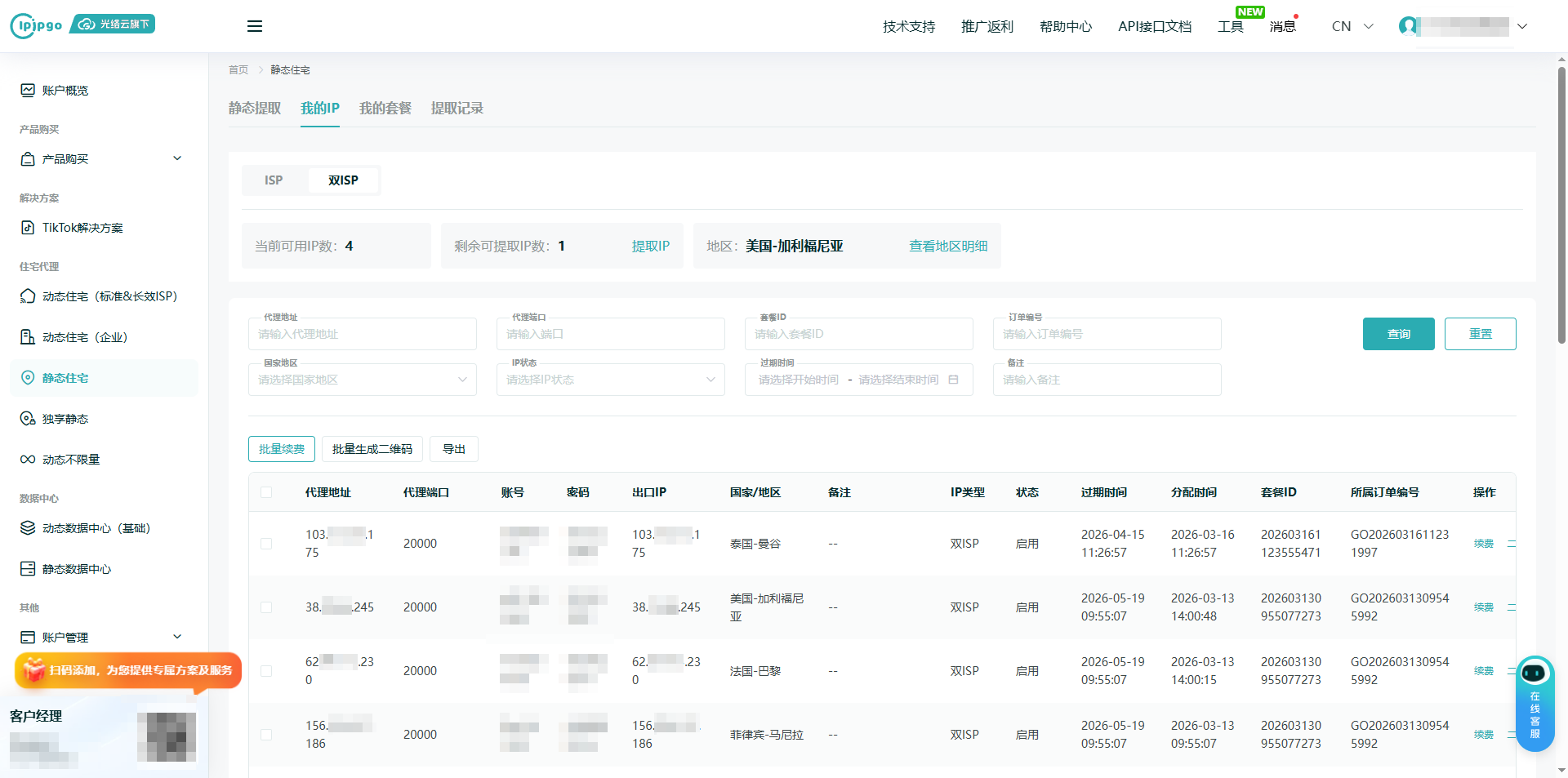This screenshot has width=1568, height=778.
Task: Switch to the ISP tab
Action: coord(274,180)
